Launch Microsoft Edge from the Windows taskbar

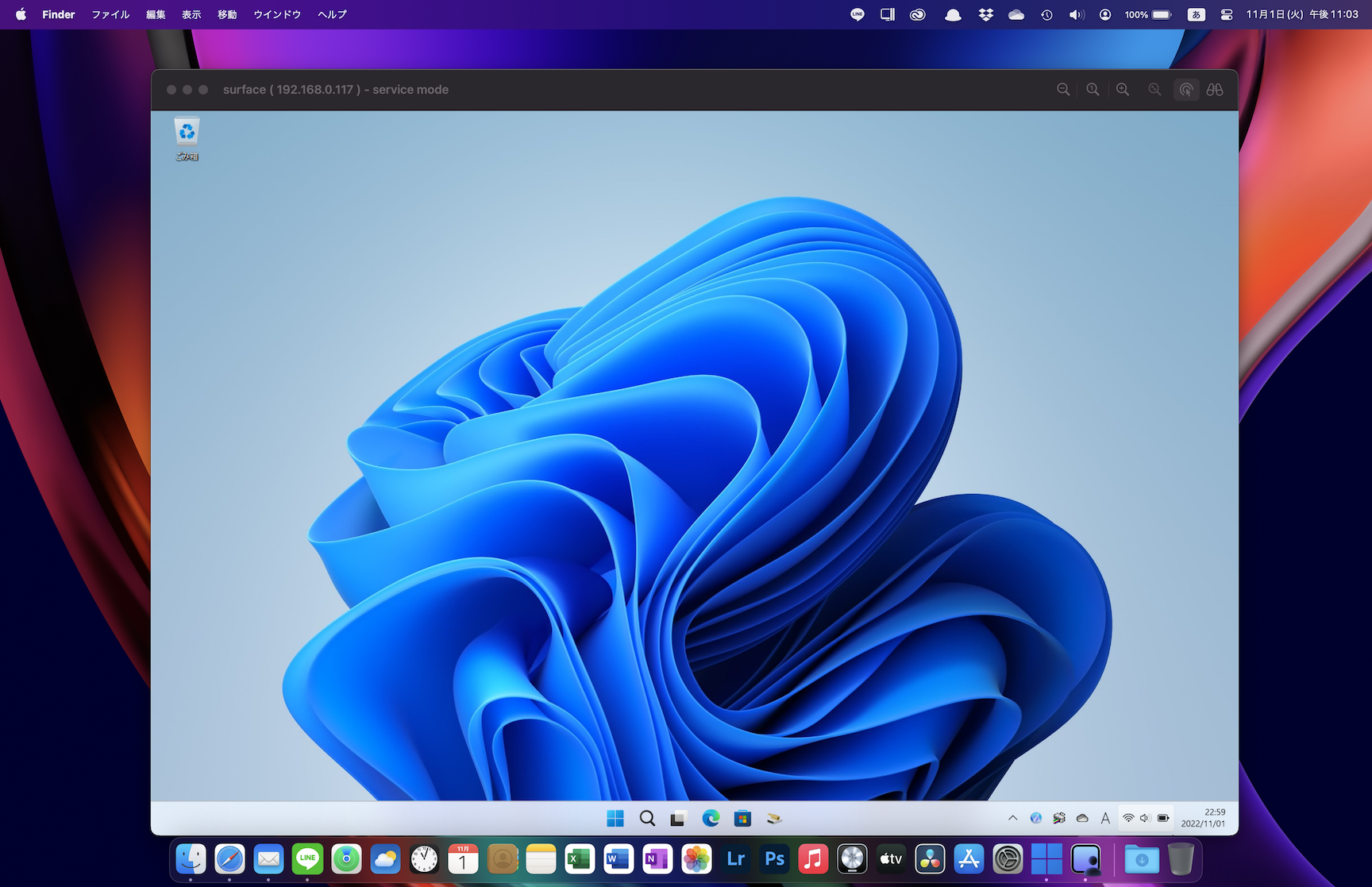coord(711,818)
